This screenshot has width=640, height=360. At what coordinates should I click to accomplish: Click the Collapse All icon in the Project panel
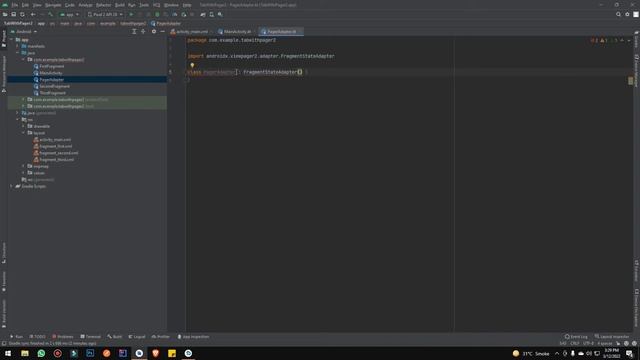click(134, 31)
